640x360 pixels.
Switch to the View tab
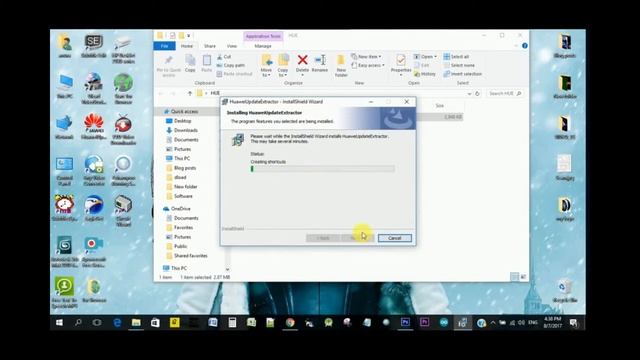[232, 46]
